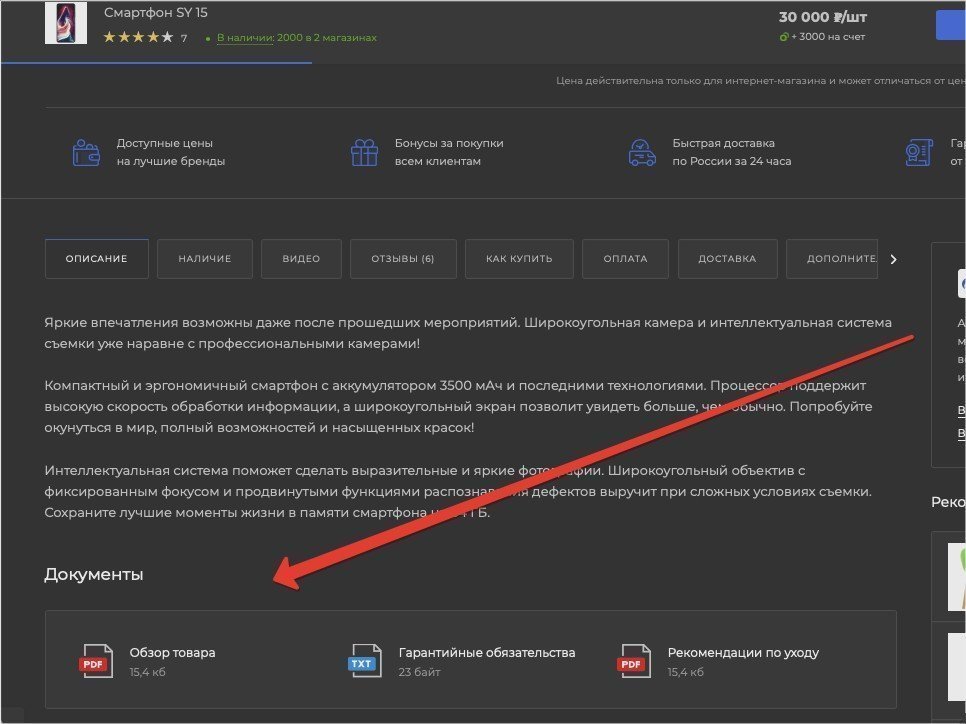Open the Описание tab
The image size is (966, 724).
coord(96,259)
